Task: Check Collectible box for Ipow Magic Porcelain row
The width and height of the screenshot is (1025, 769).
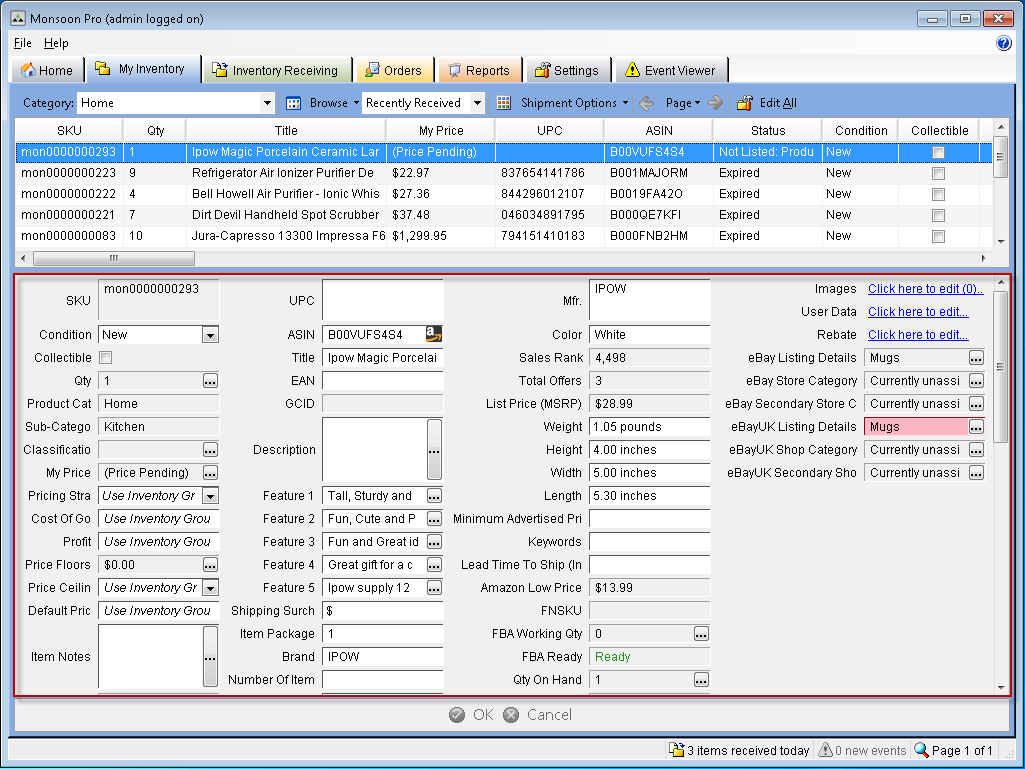Action: coord(938,152)
